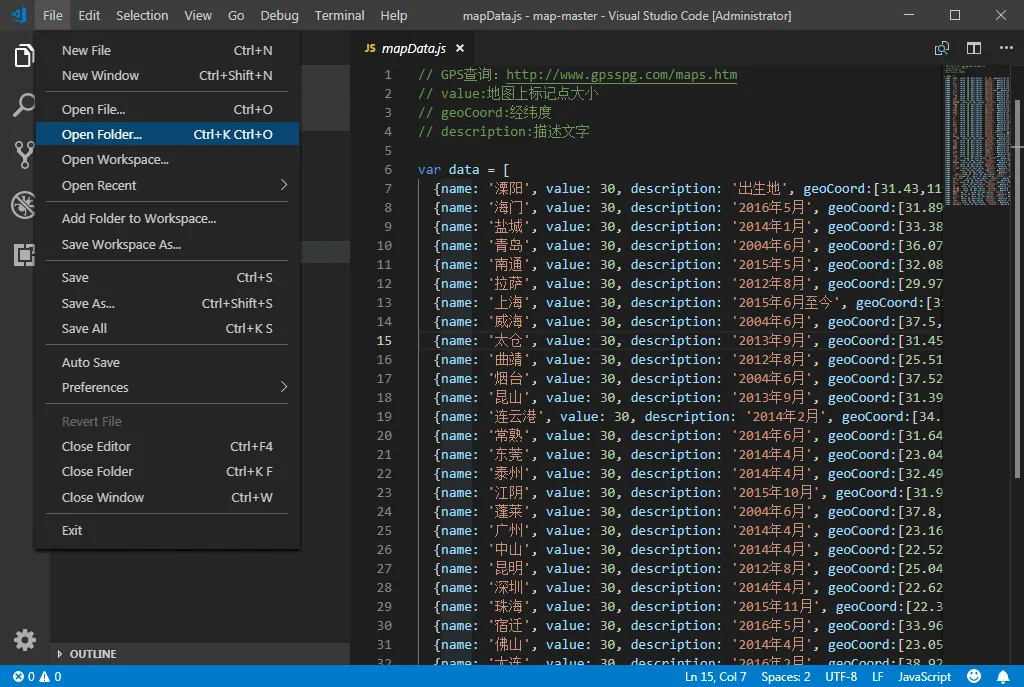Expand the OUTLINE section
Viewport: 1024px width, 687px height.
[92, 654]
